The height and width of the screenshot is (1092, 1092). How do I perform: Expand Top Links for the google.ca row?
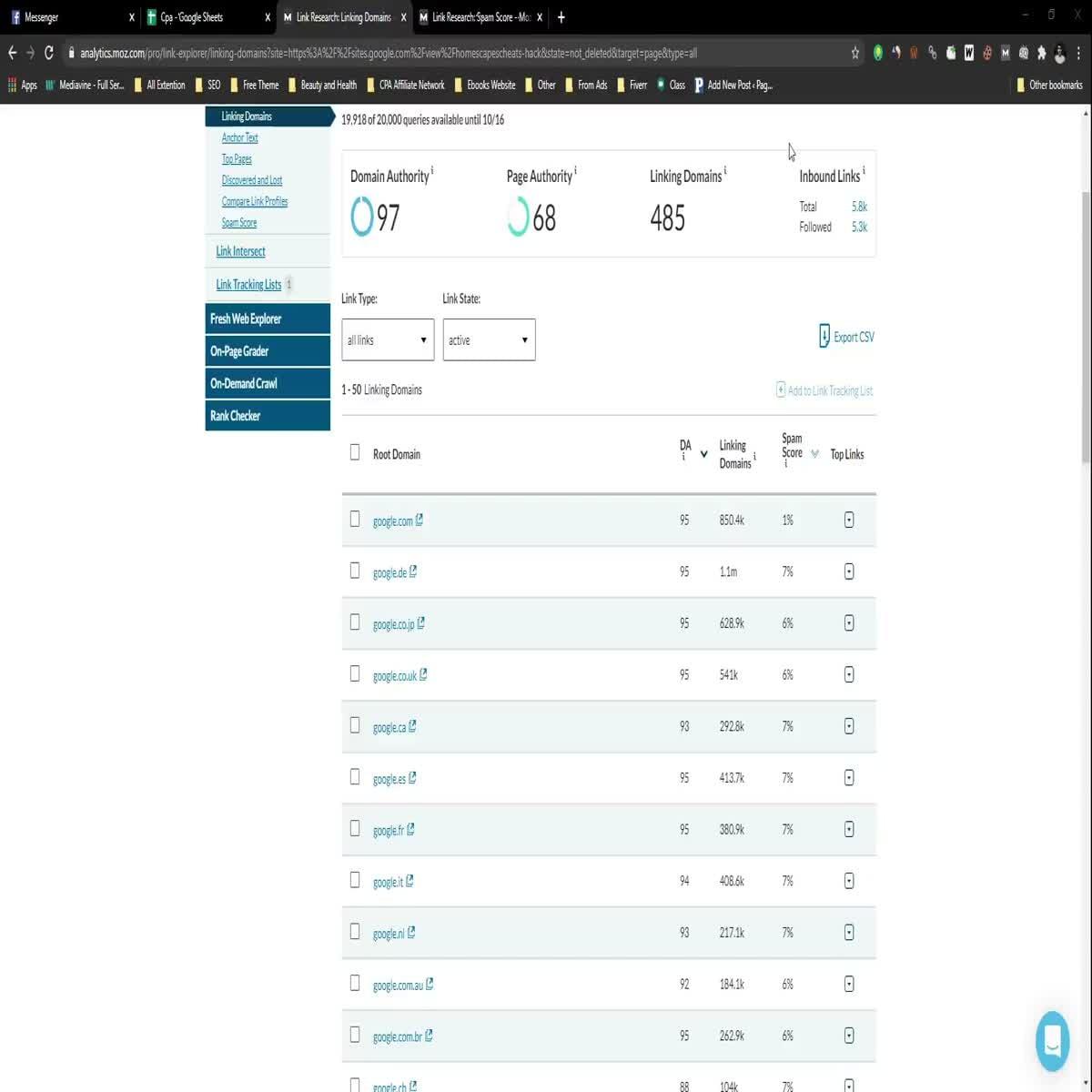[x=849, y=726]
